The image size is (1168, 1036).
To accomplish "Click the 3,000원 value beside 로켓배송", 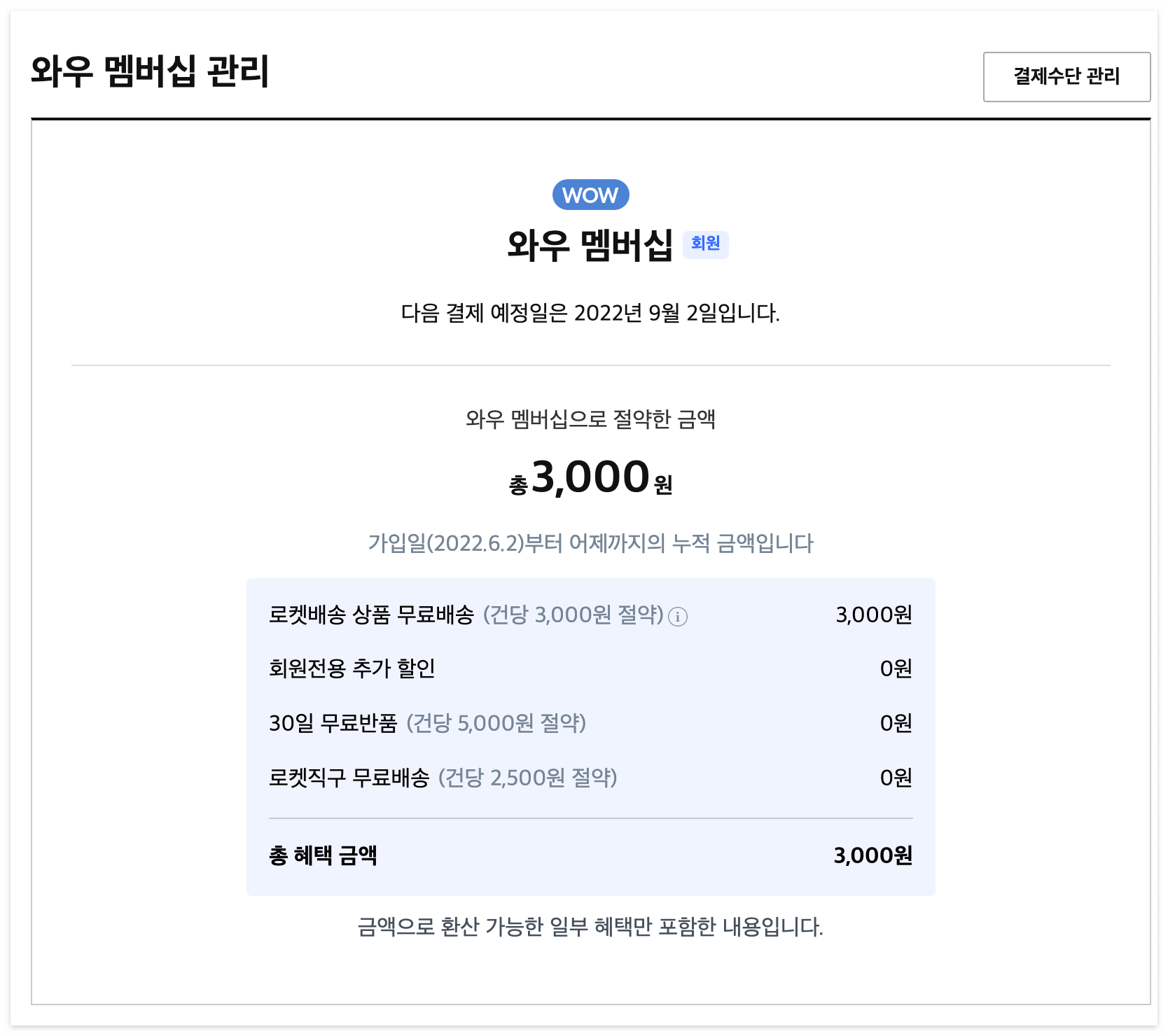I will (x=873, y=615).
